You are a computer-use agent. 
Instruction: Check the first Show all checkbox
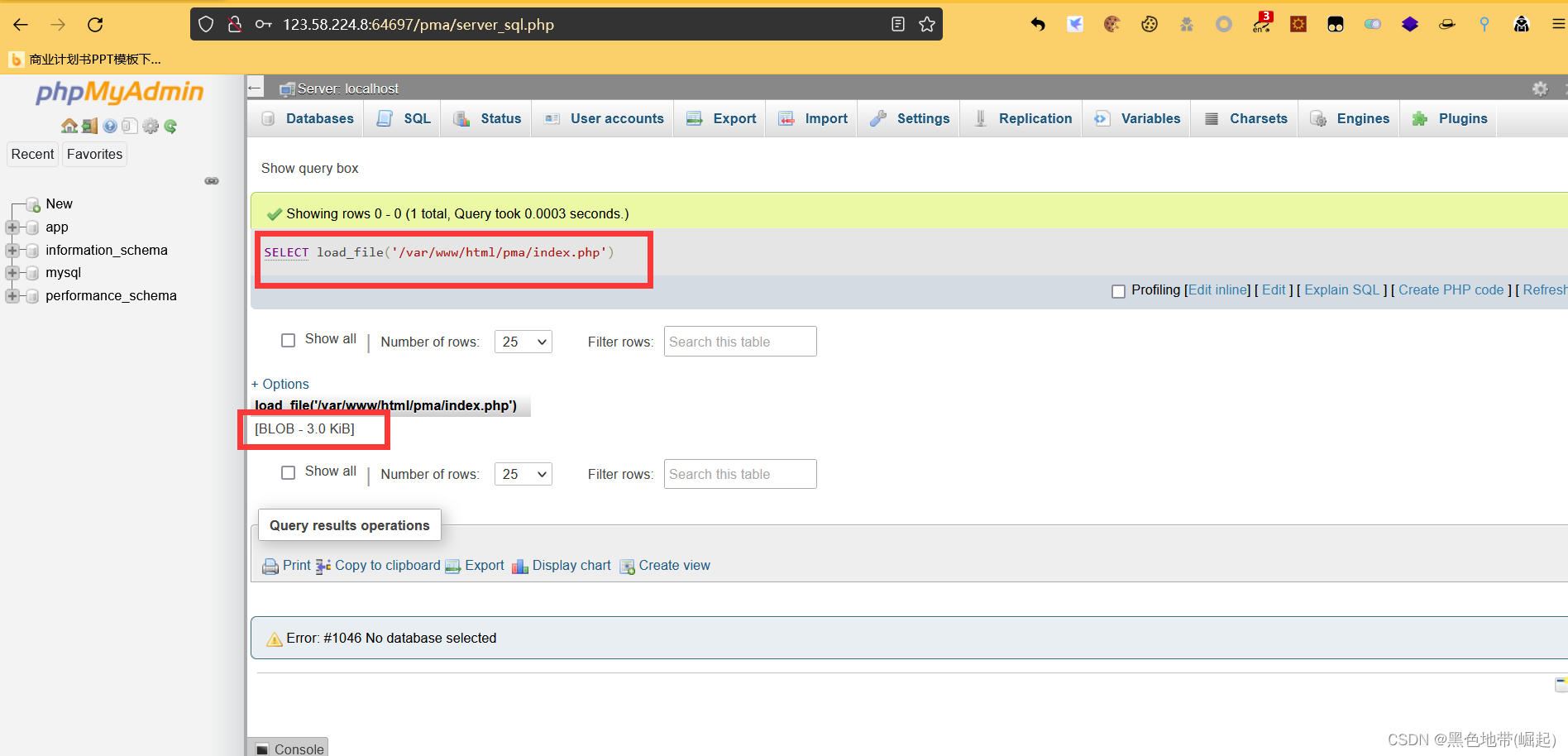pos(288,340)
